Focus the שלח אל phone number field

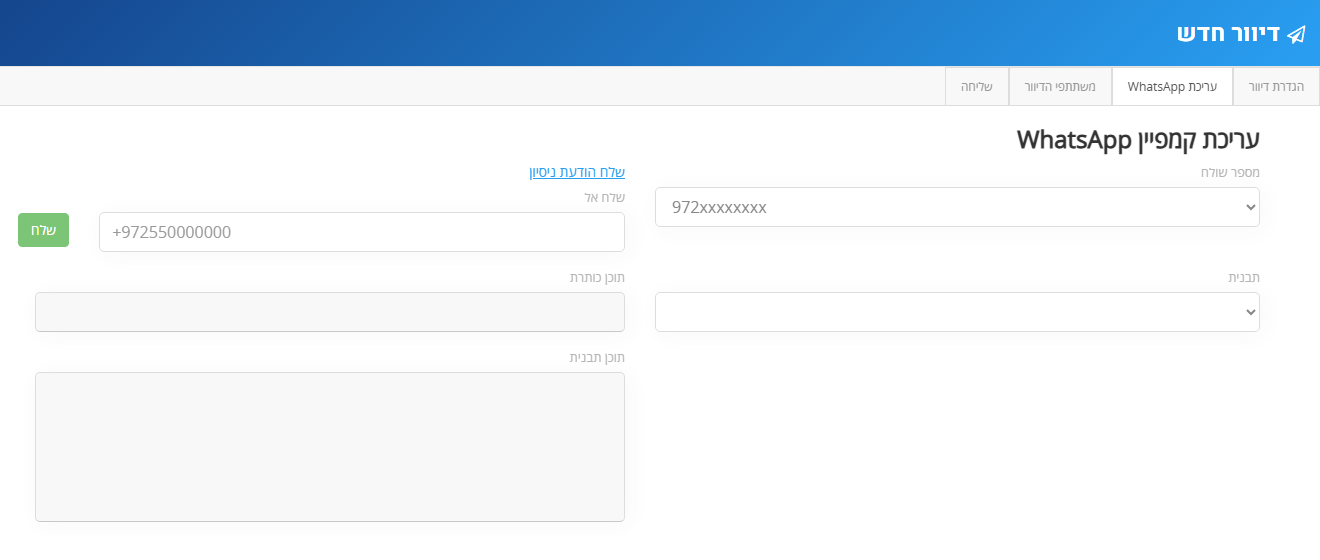pos(362,232)
